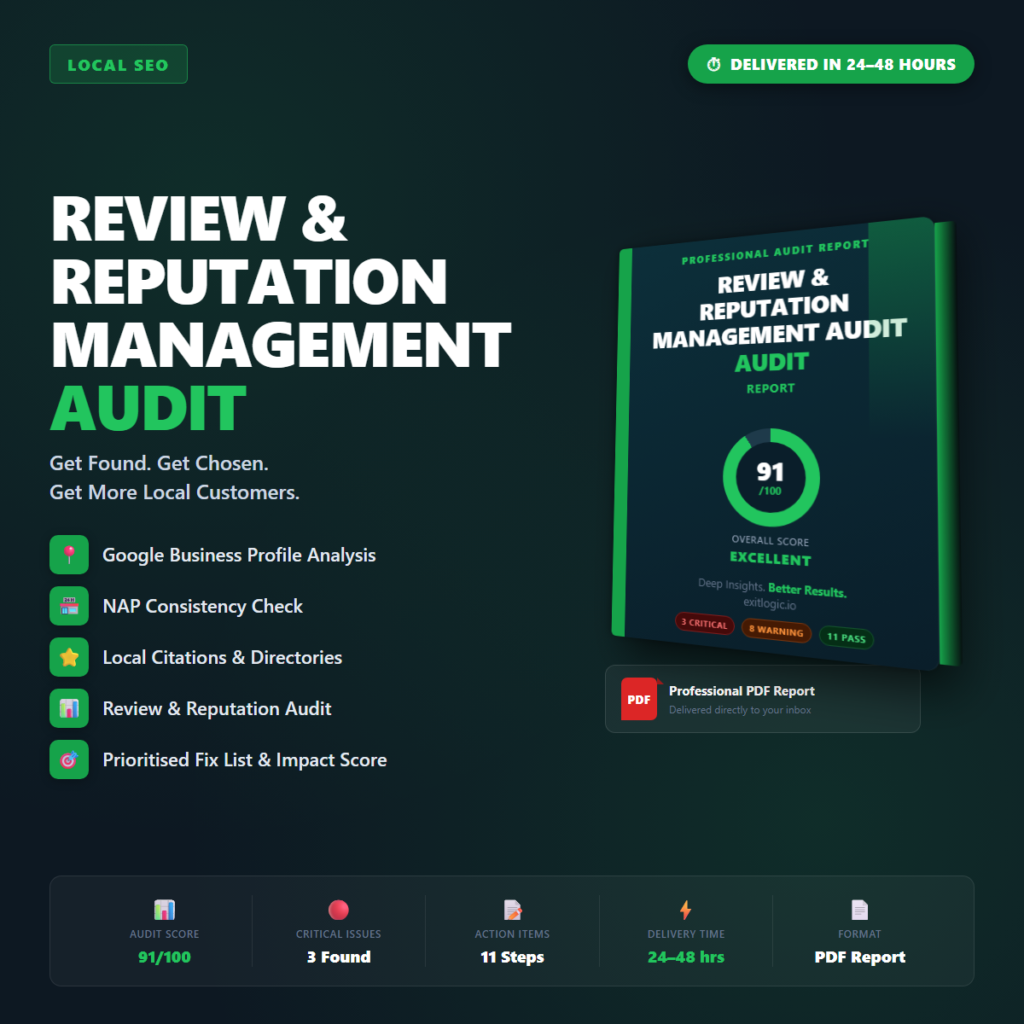Click the red circle Critical Issues icon
The height and width of the screenshot is (1024, 1024).
(x=338, y=910)
